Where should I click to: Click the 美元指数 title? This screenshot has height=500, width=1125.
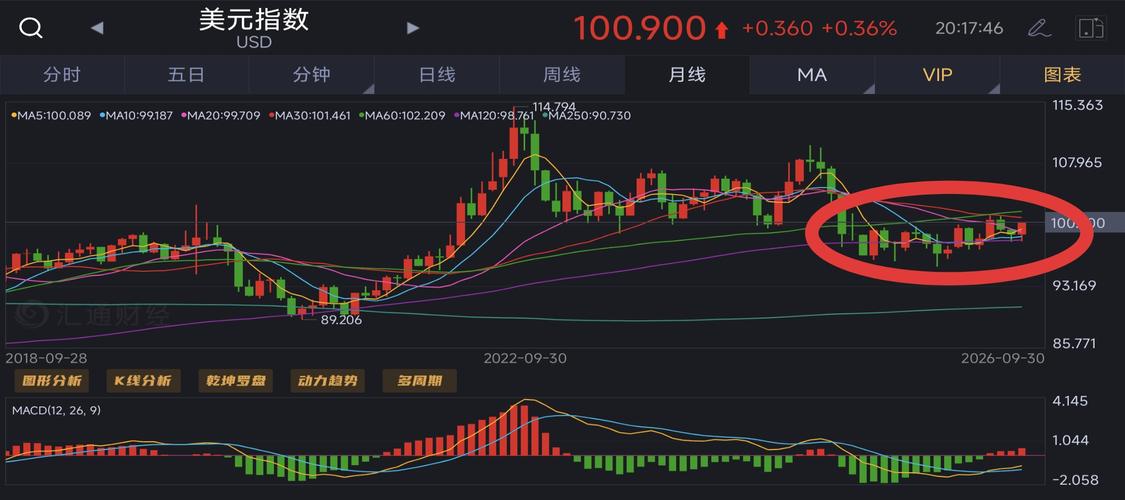click(254, 19)
